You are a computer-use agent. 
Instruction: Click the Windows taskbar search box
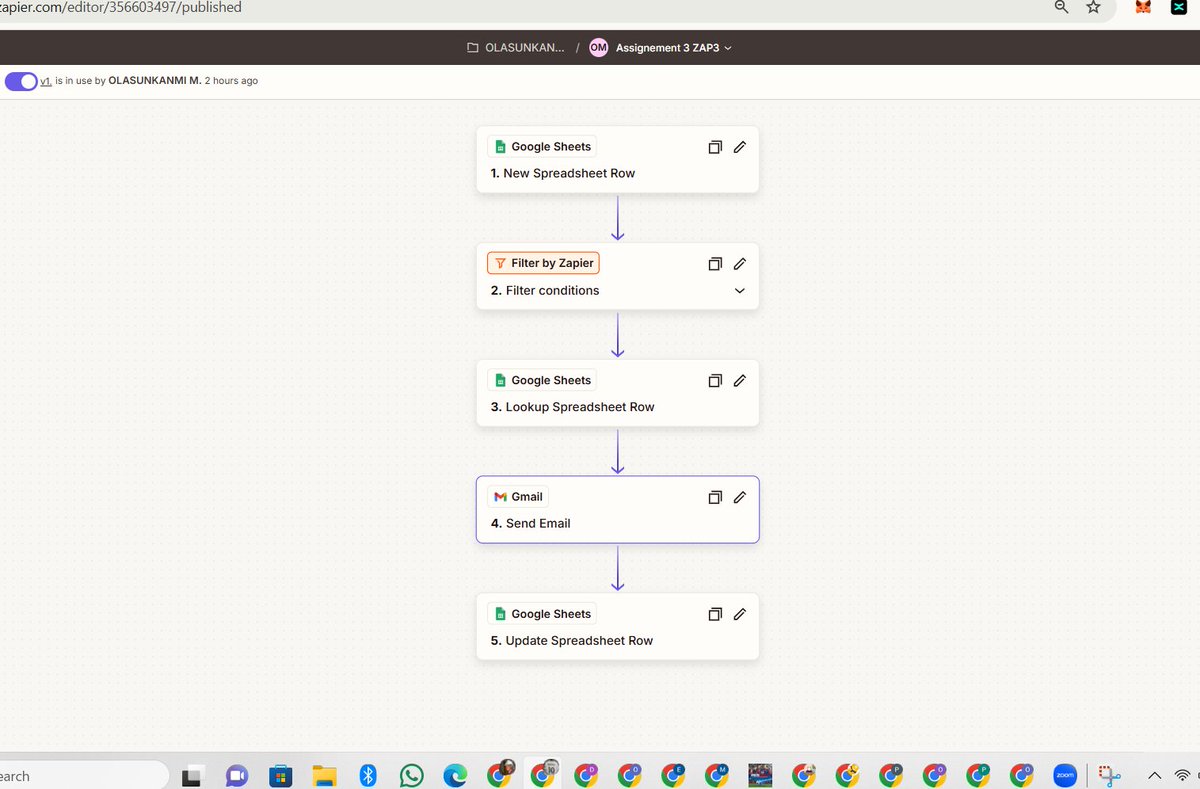click(83, 775)
